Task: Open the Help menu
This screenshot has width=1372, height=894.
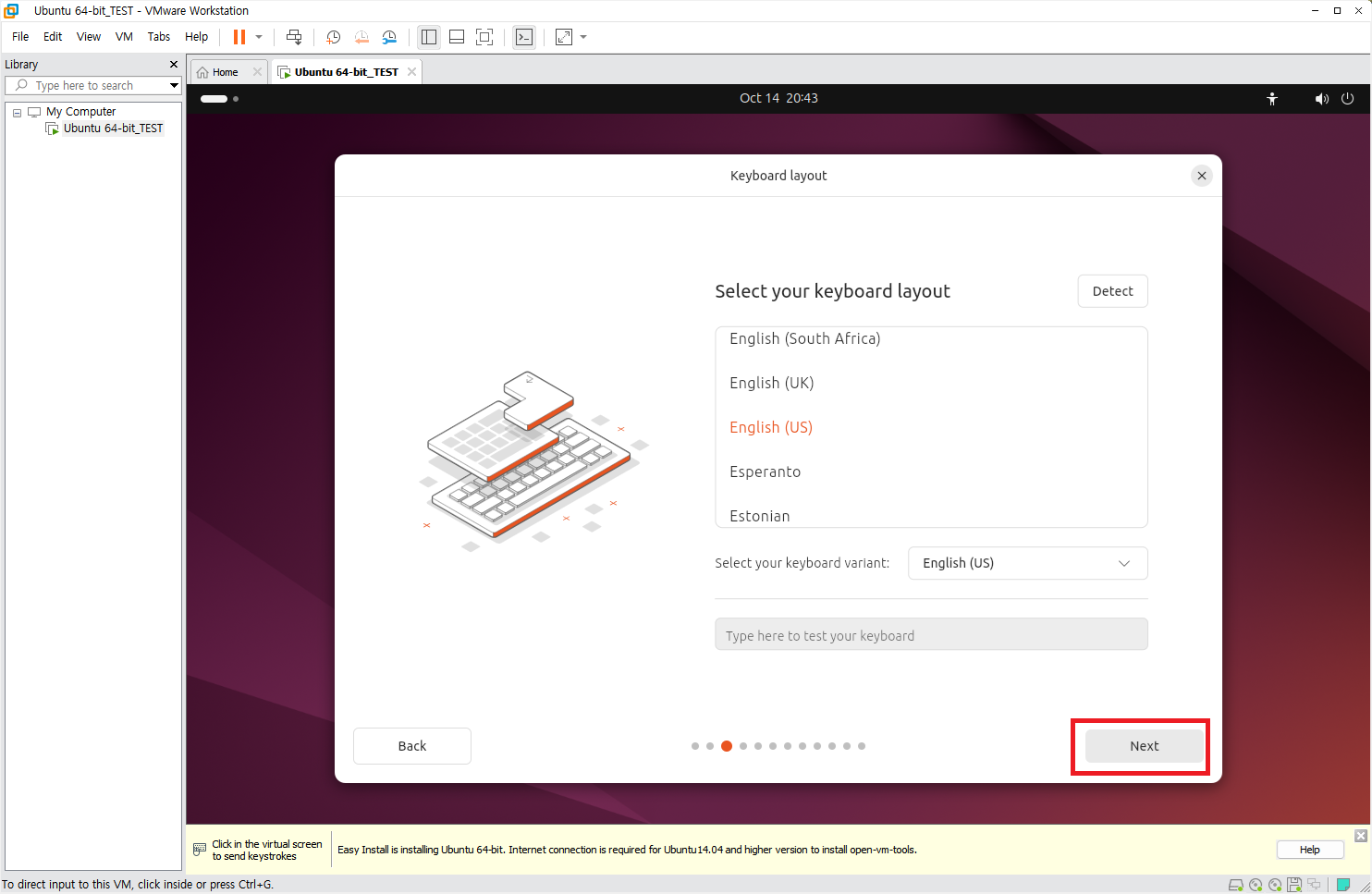Action: 196,37
